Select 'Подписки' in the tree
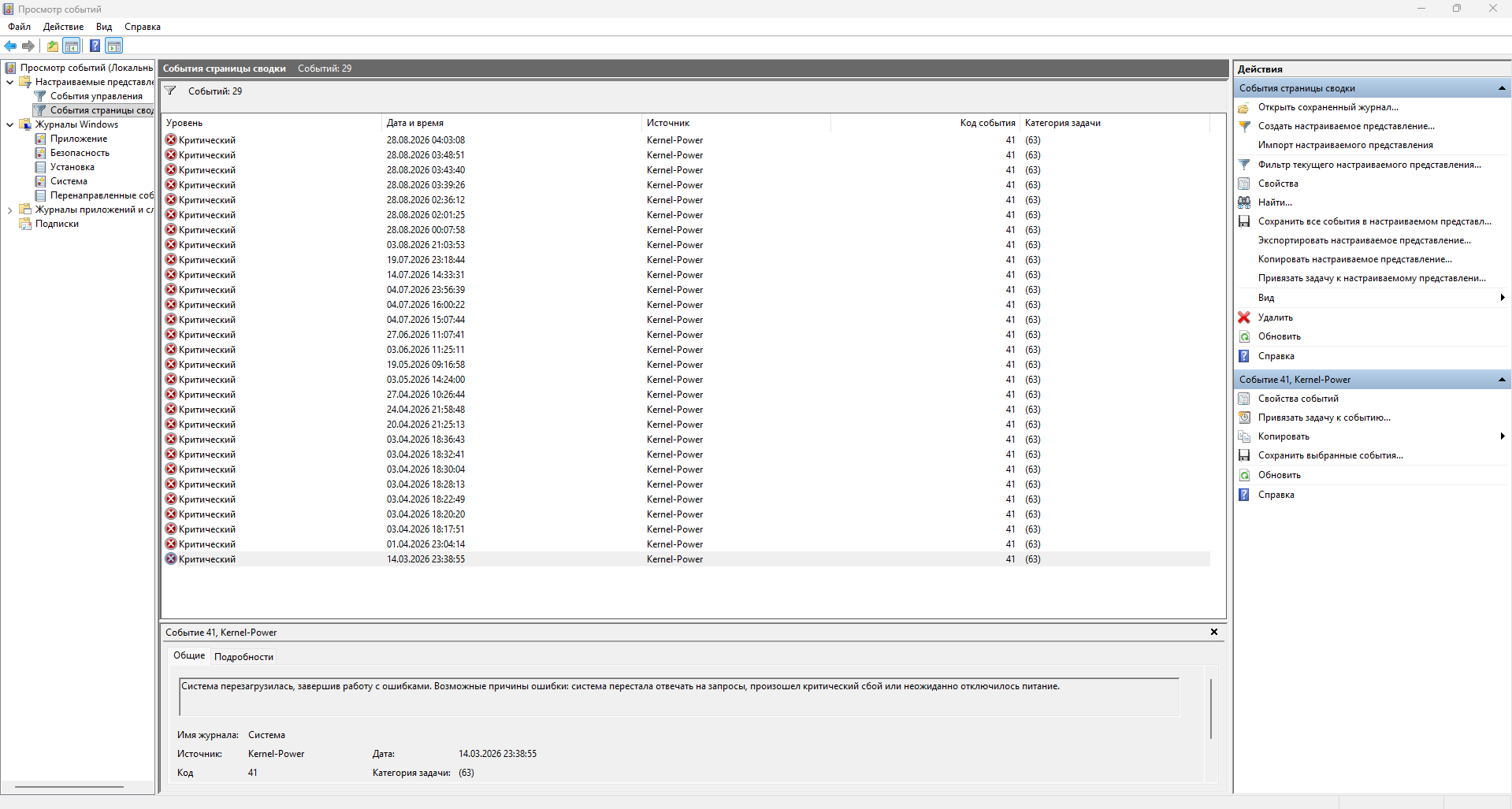Viewport: 1512px width, 809px height. tap(57, 224)
